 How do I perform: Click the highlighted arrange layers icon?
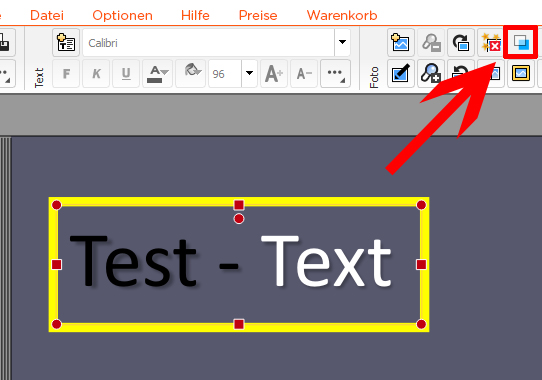[x=521, y=42]
